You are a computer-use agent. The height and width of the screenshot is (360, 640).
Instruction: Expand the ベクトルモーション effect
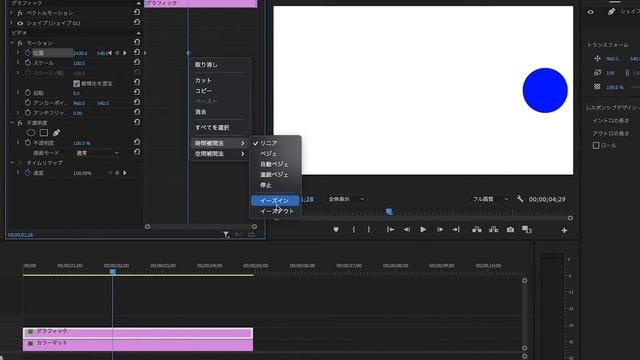tap(11, 13)
